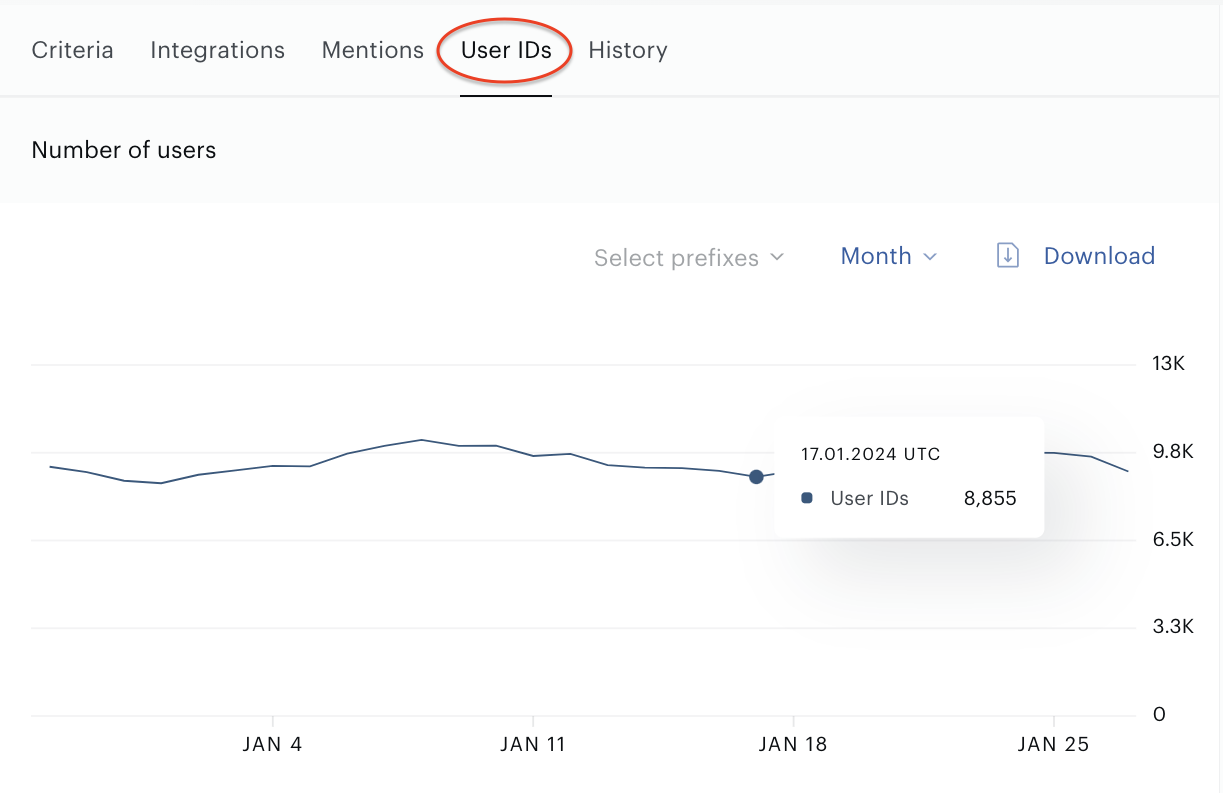
Task: Click the 9.8K axis value
Action: 1173,452
